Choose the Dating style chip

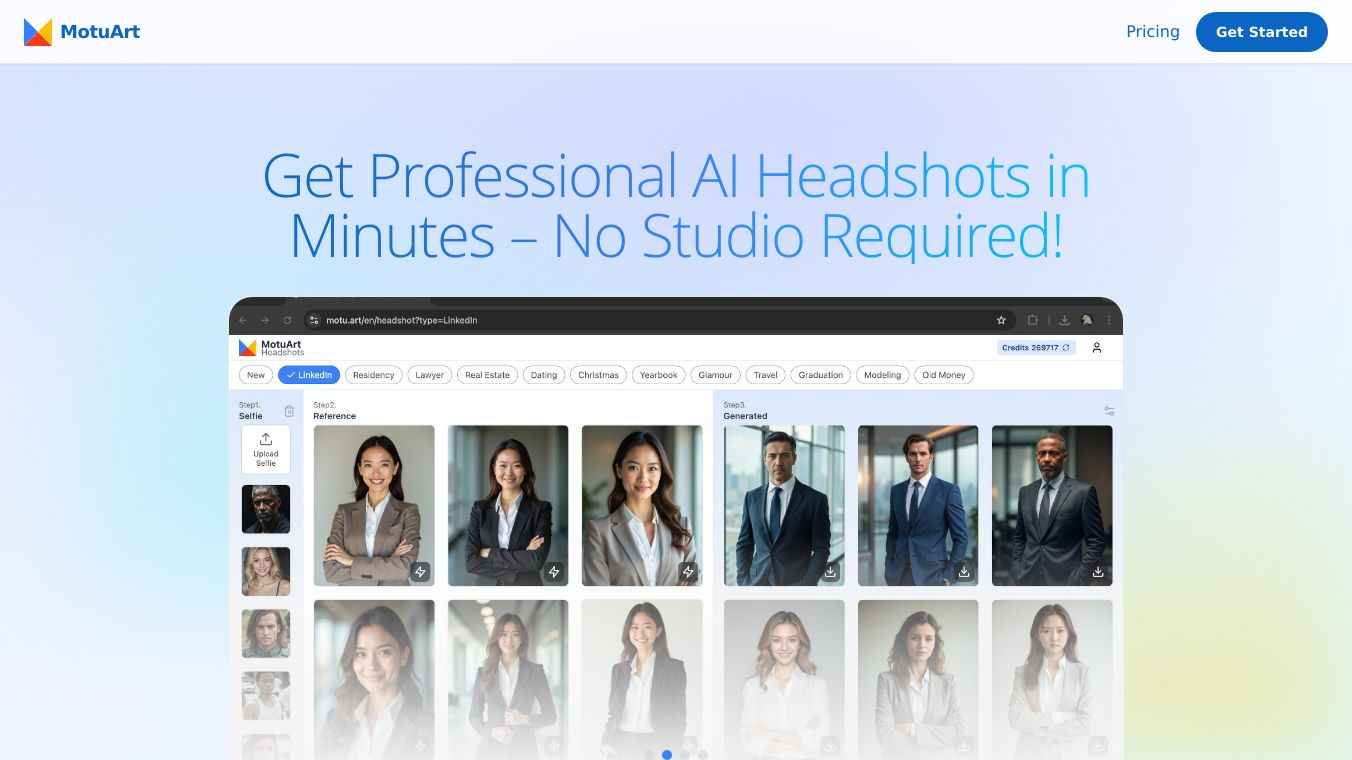(x=544, y=375)
